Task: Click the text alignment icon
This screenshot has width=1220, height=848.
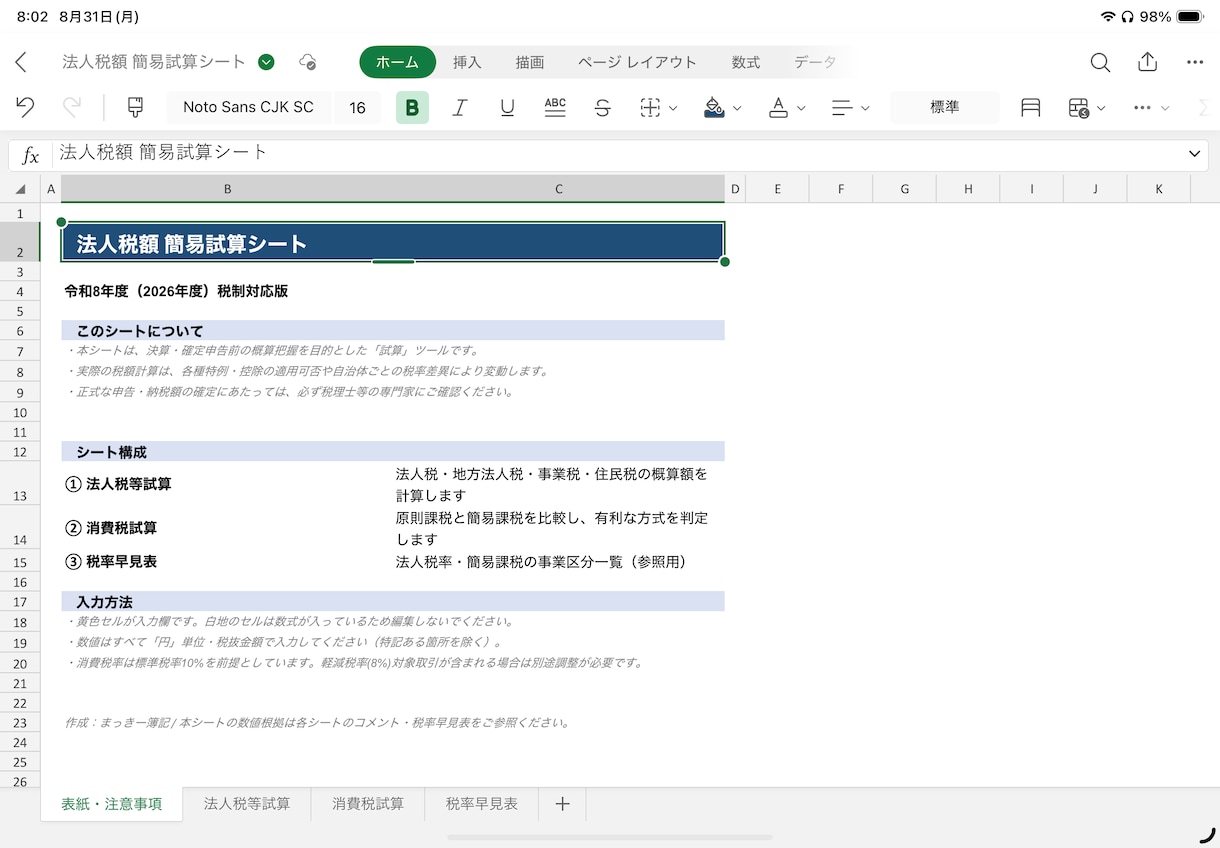Action: tap(842, 107)
